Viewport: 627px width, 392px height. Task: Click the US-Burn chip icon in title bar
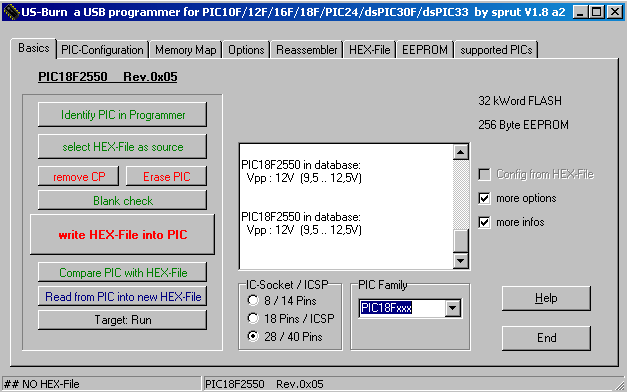[11, 12]
